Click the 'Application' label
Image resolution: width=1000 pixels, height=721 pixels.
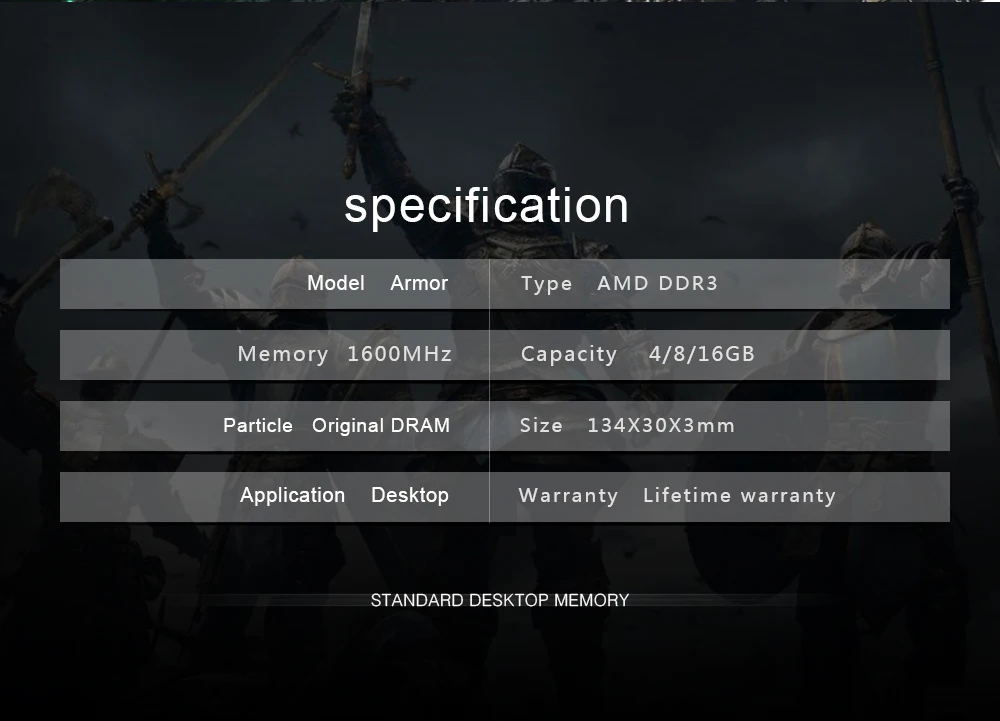click(292, 495)
